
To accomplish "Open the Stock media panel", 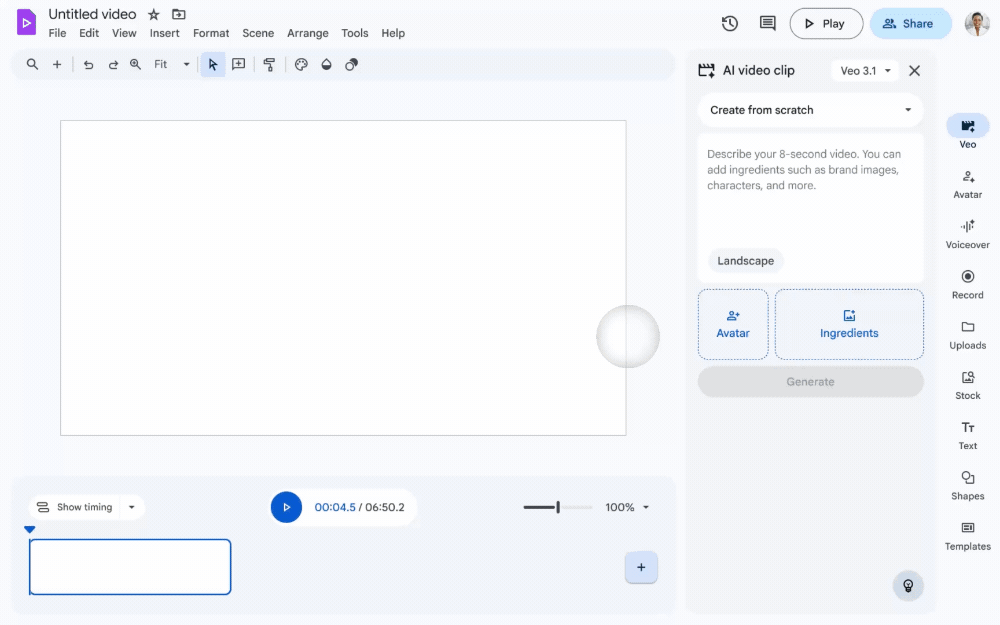I will coord(967,383).
